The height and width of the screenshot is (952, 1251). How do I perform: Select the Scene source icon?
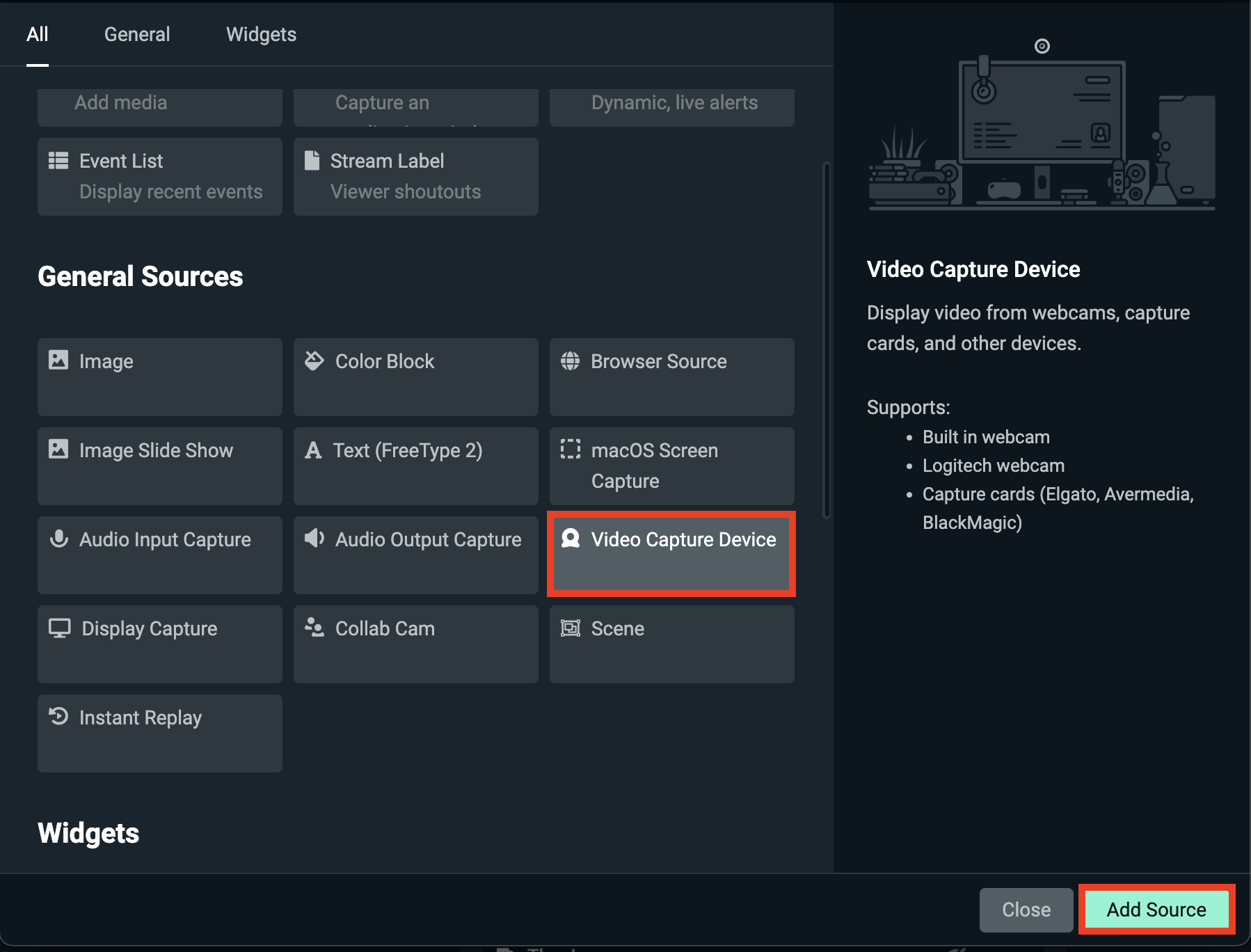[x=571, y=628]
